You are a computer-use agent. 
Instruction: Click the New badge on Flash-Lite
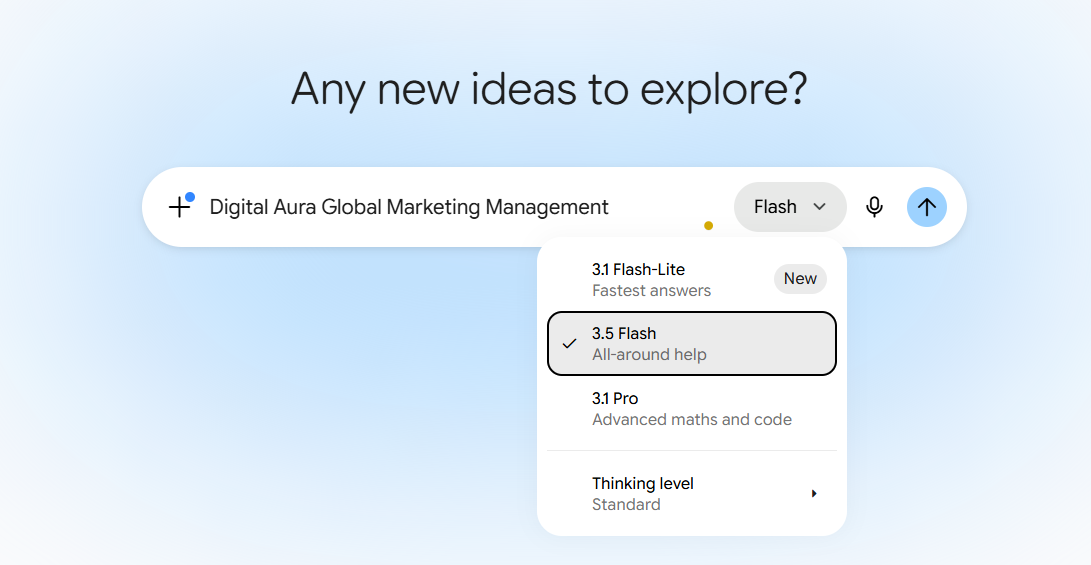tap(800, 279)
